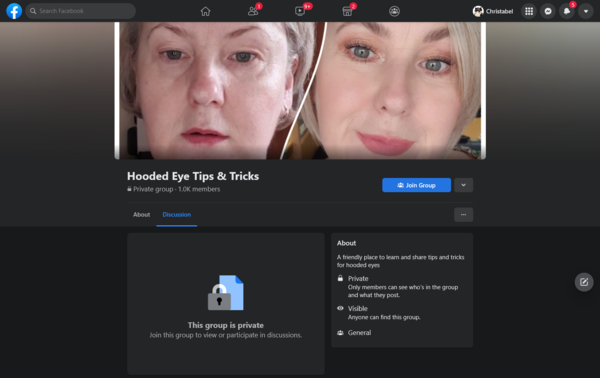
Task: Select the Discussion tab
Action: click(x=177, y=215)
